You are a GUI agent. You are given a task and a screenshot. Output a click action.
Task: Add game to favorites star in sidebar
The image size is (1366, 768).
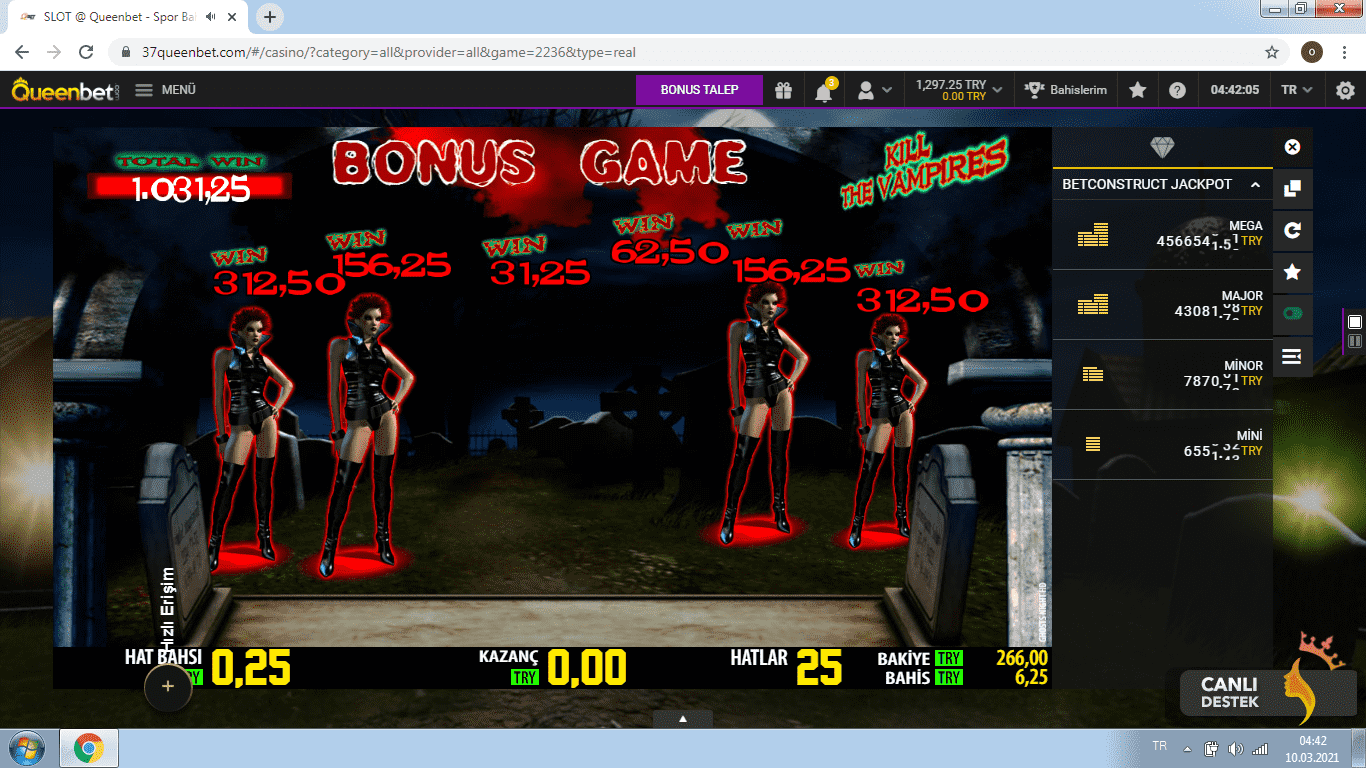pyautogui.click(x=1292, y=272)
